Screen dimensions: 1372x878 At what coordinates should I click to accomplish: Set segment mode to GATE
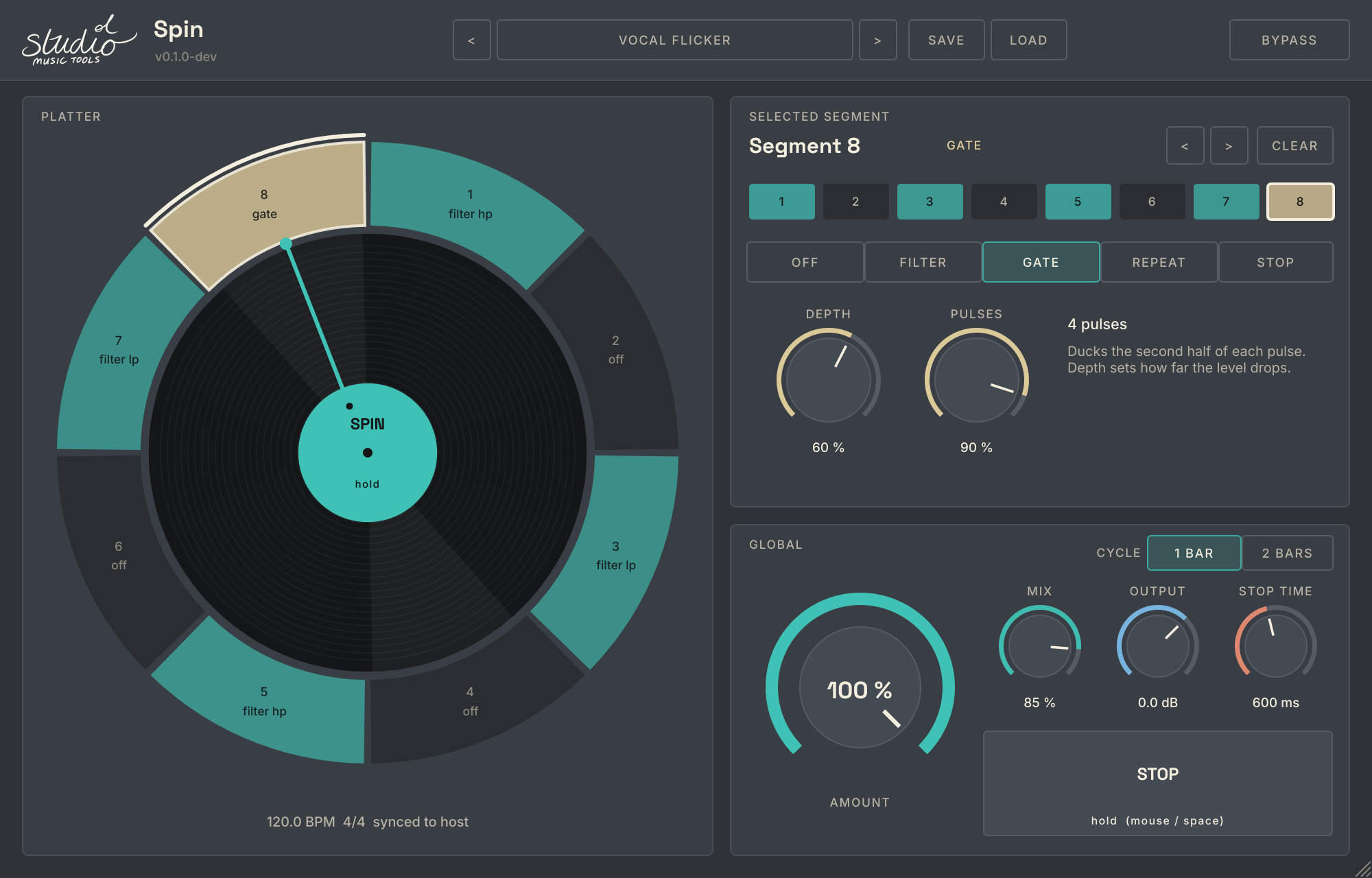[1041, 262]
